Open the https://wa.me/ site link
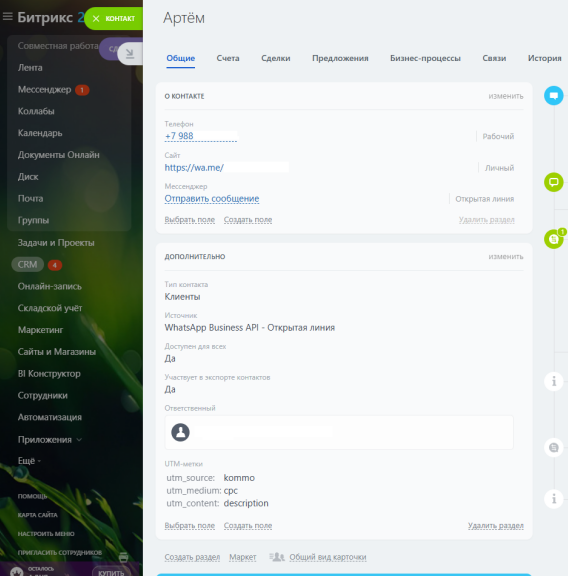Screen dimensions: 568x577 click(x=194, y=168)
